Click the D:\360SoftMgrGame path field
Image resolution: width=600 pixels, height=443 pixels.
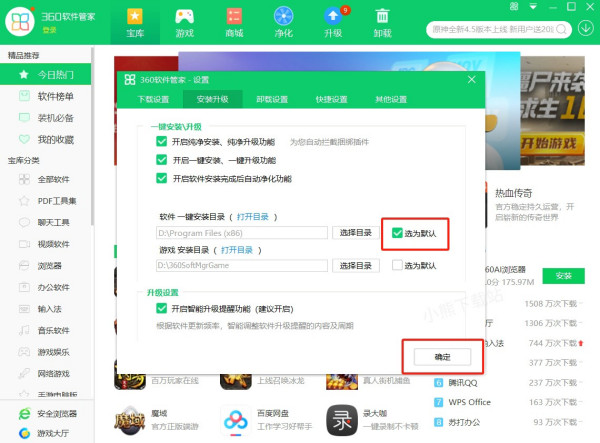(242, 265)
